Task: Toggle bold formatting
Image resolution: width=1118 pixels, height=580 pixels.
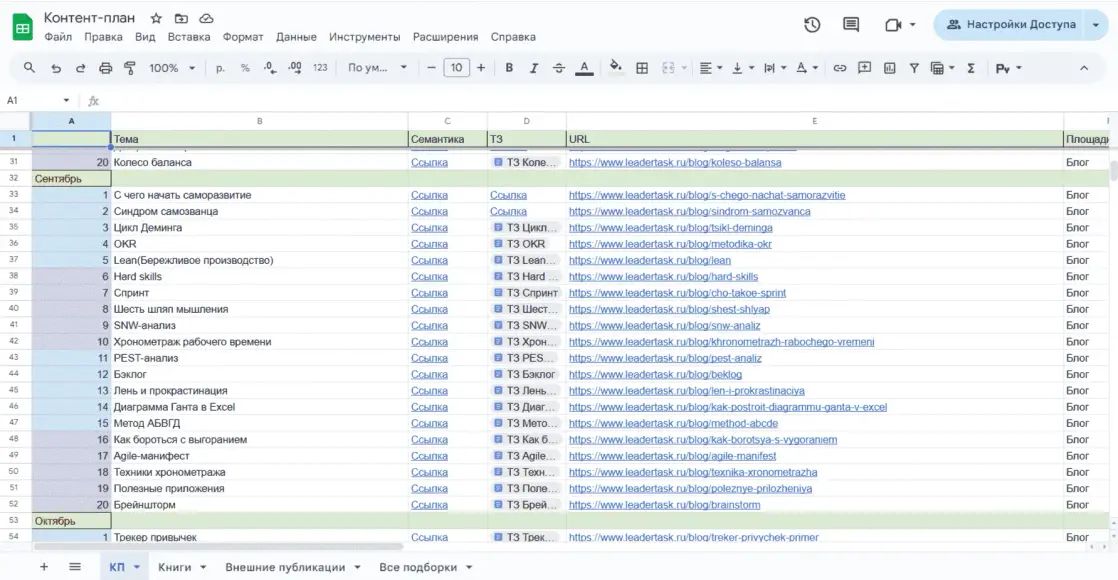Action: [x=509, y=68]
